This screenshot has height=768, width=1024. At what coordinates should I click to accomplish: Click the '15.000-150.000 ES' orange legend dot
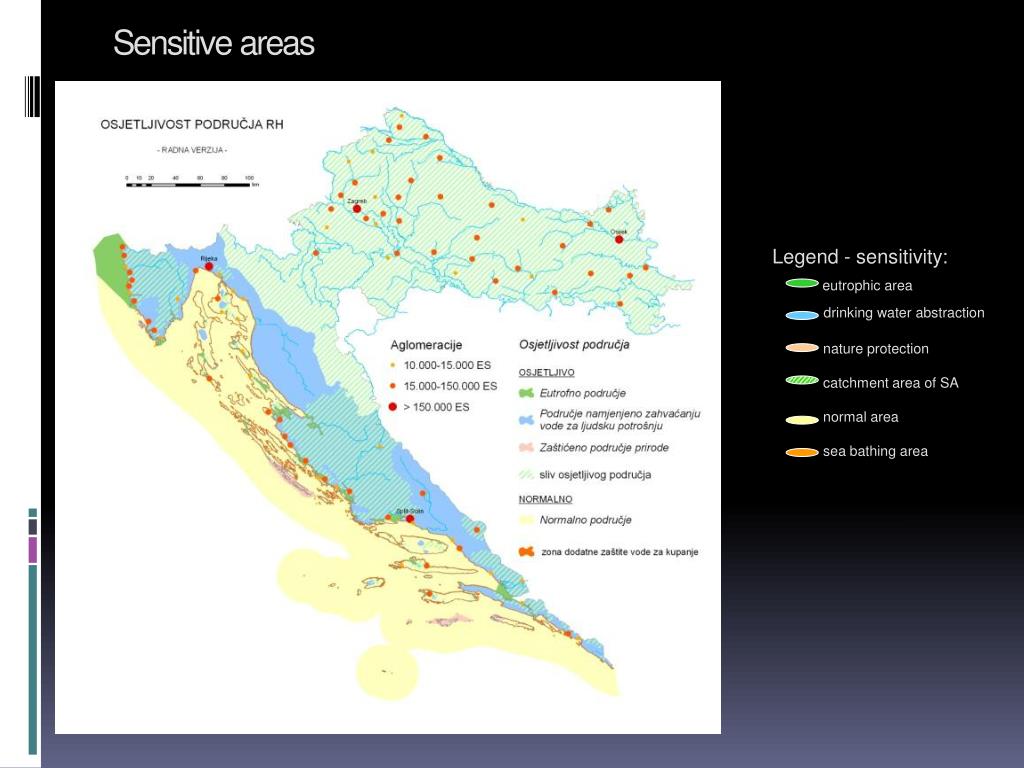[392, 386]
